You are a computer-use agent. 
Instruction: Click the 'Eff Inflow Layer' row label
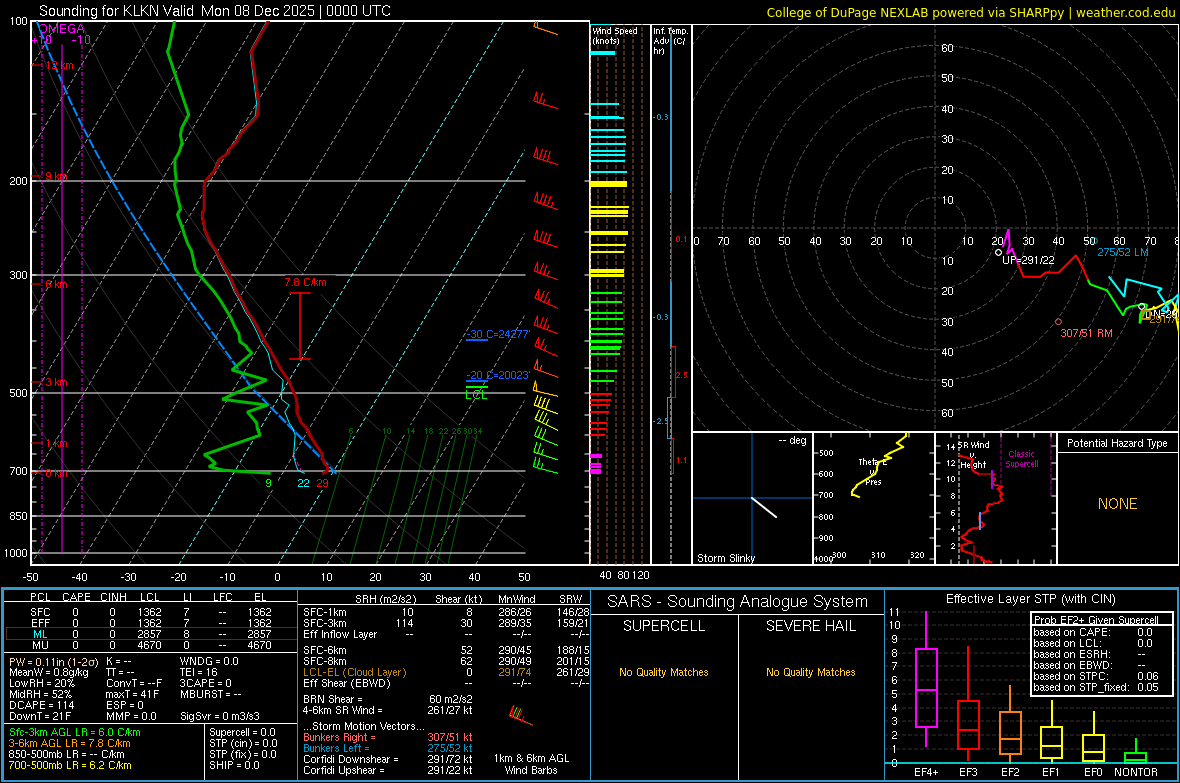(x=339, y=634)
